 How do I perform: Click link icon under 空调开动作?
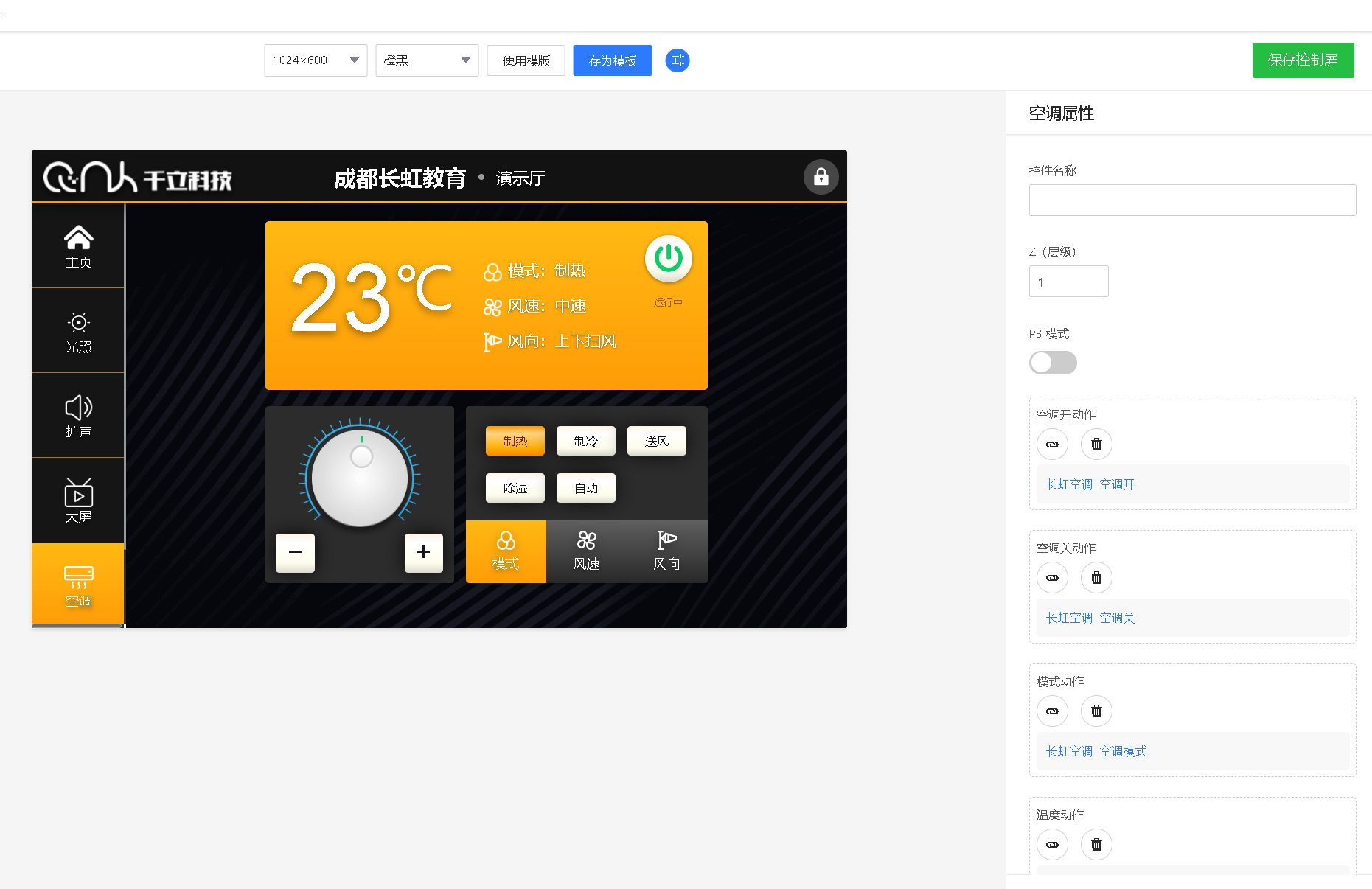[1052, 444]
